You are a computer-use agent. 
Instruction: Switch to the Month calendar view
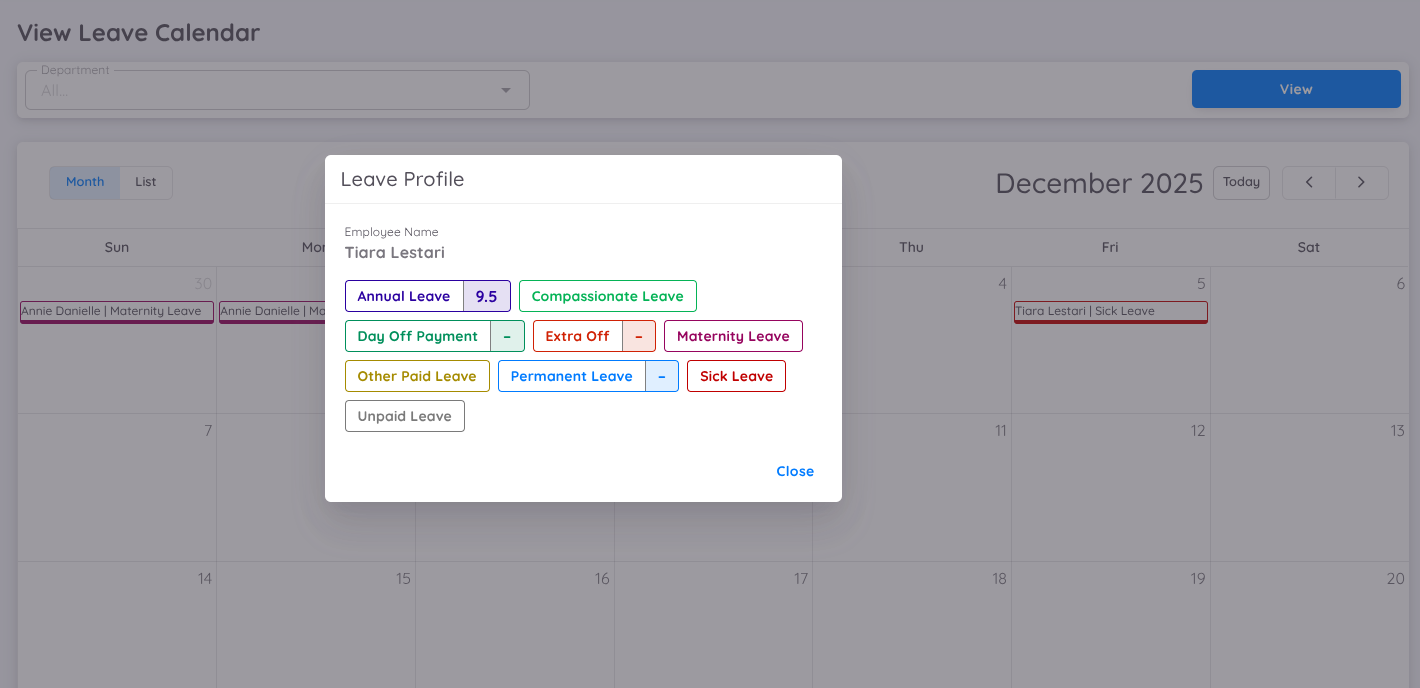84,182
